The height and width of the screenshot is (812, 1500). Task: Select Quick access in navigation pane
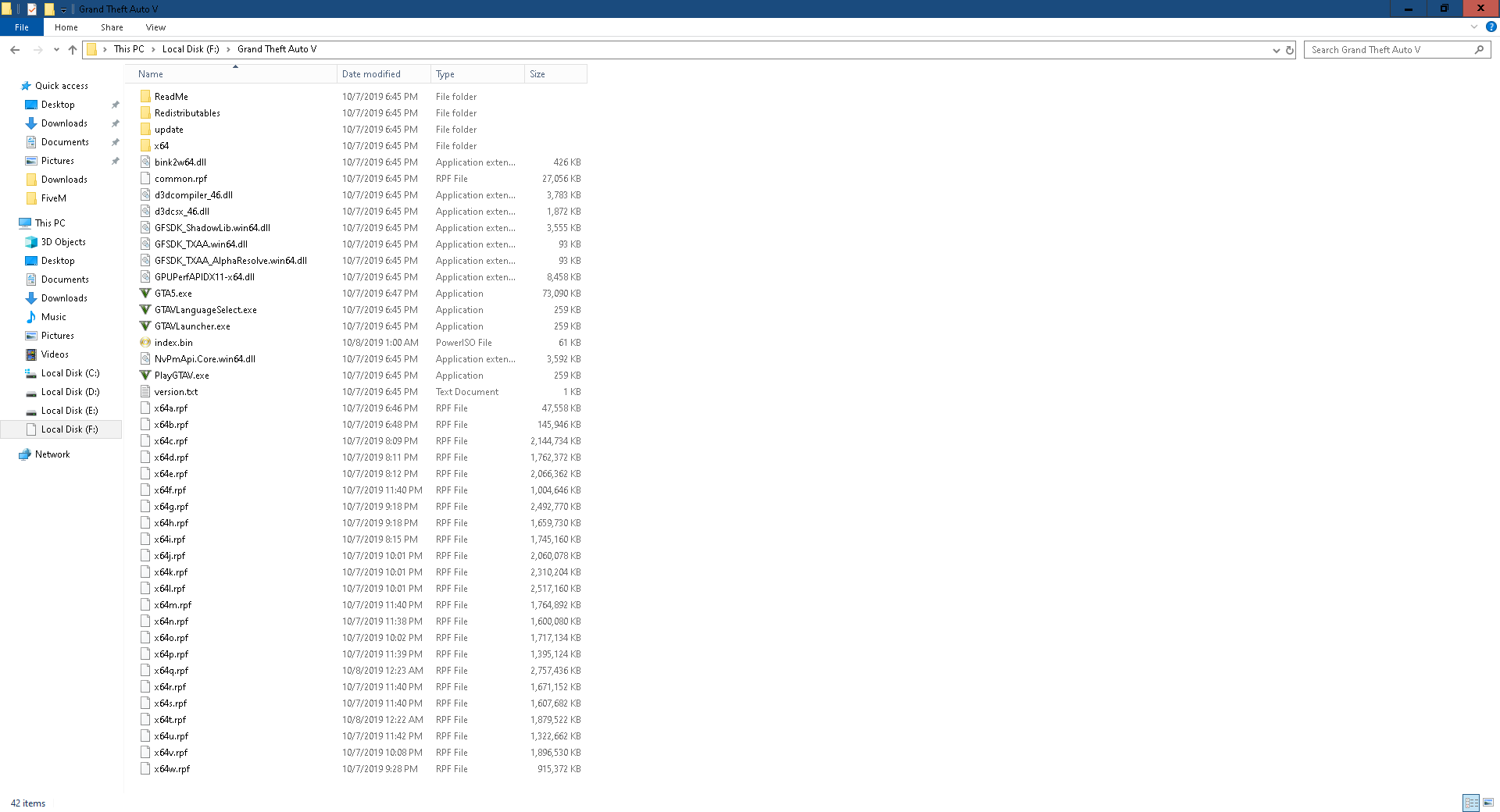(x=62, y=86)
